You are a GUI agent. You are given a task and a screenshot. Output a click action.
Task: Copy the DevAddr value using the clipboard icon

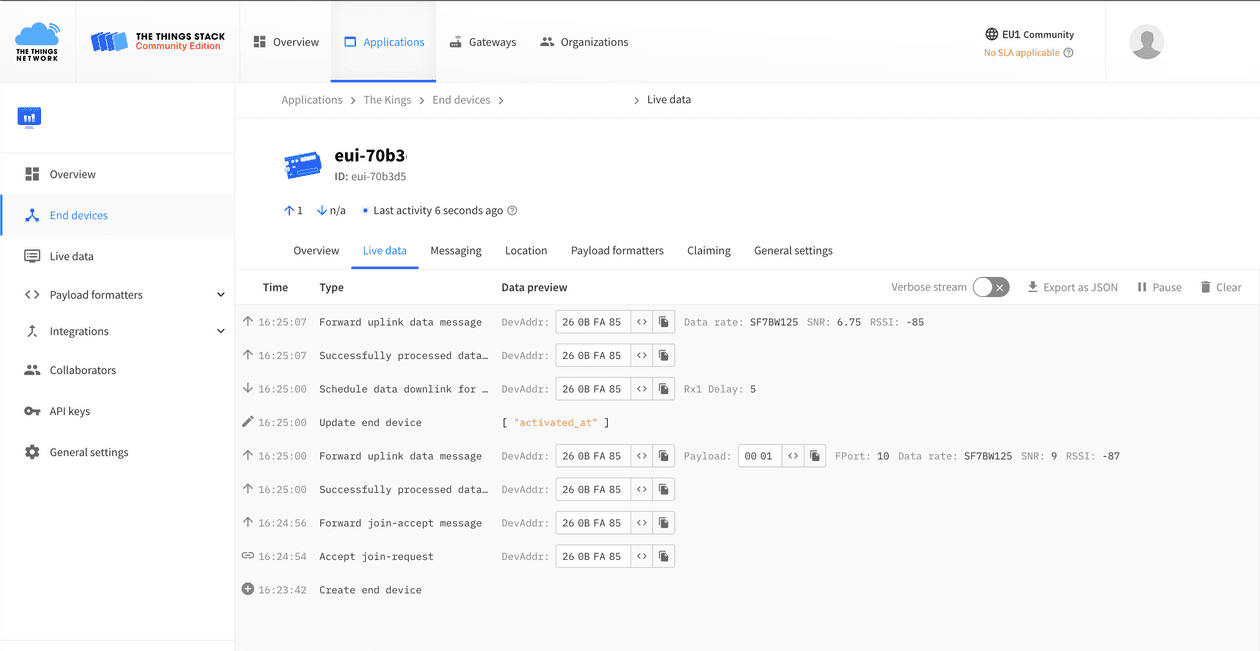pos(663,321)
